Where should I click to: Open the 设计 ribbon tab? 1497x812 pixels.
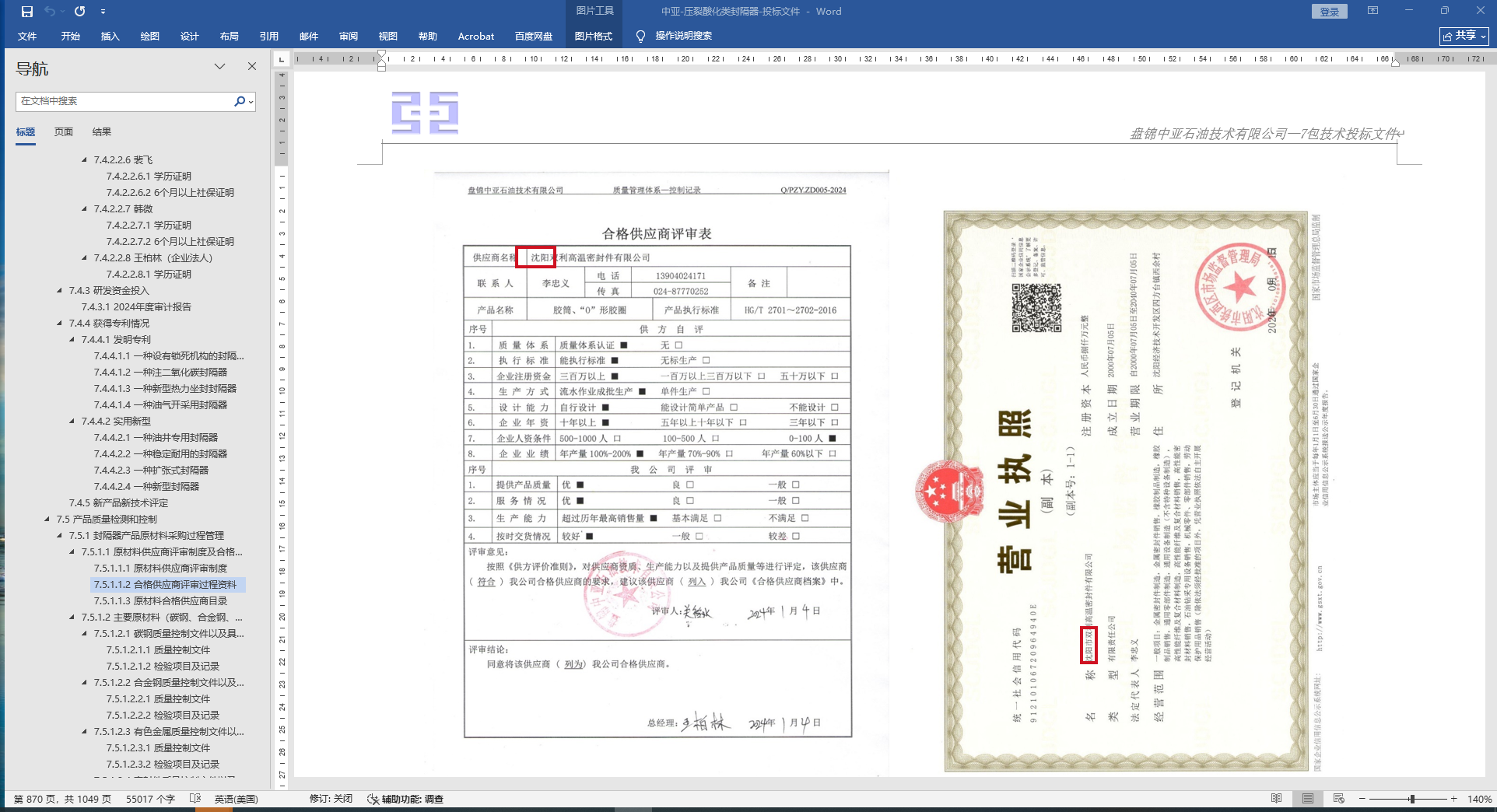click(x=190, y=37)
